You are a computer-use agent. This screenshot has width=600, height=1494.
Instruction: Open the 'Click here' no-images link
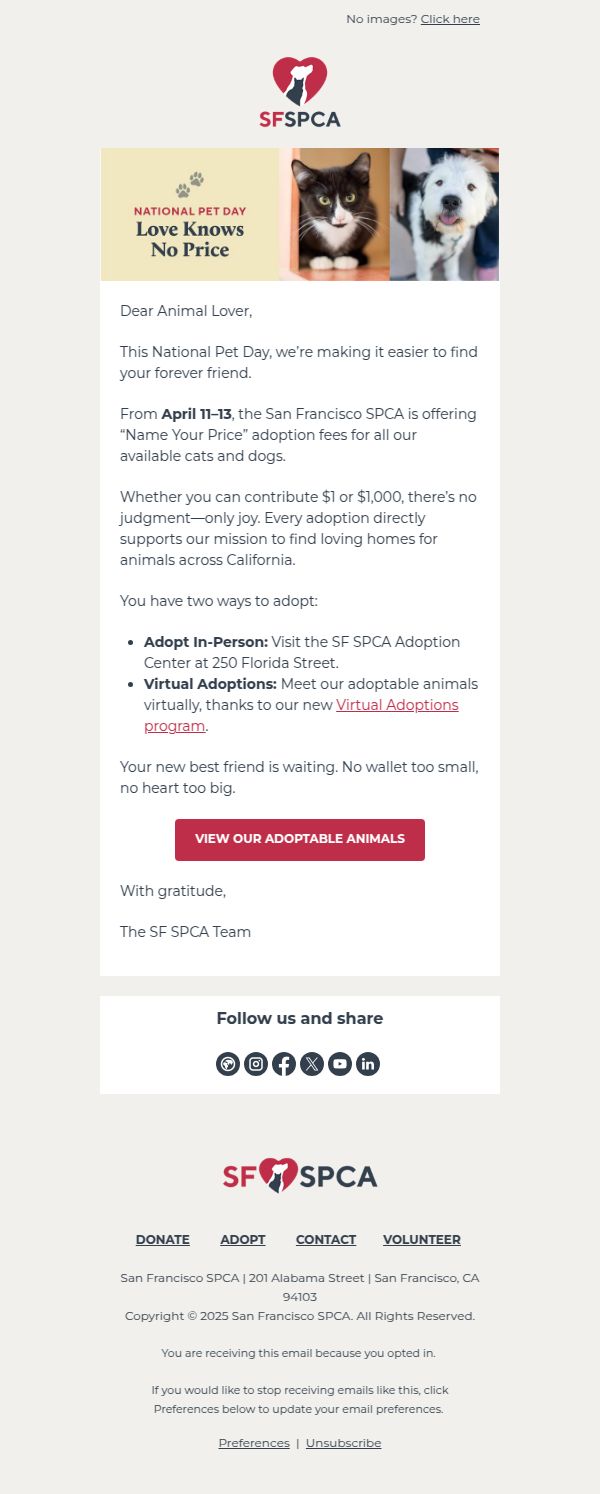tap(450, 19)
